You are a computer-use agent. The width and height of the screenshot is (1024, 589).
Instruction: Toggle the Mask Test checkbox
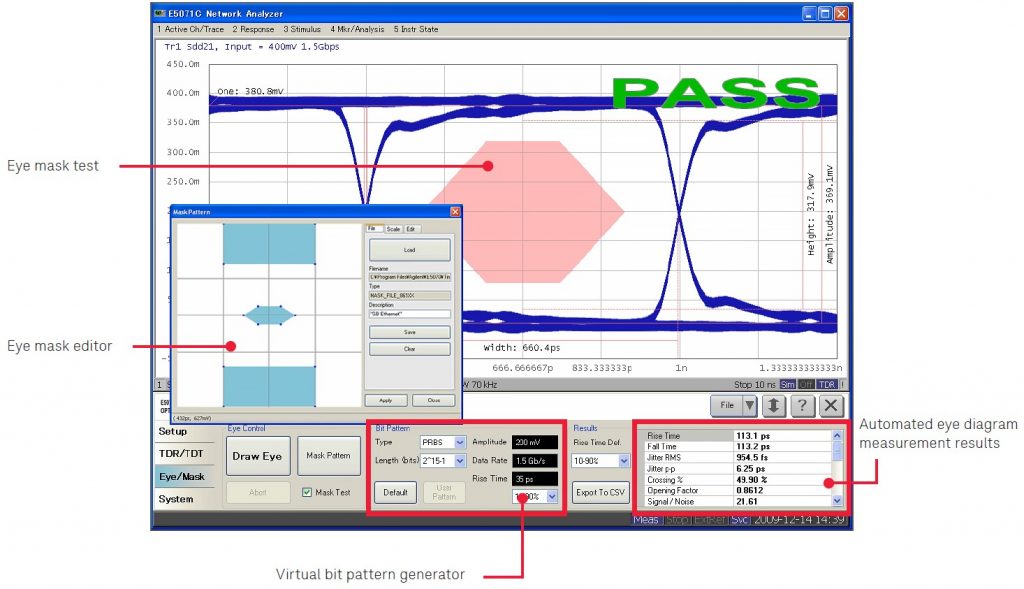click(308, 492)
